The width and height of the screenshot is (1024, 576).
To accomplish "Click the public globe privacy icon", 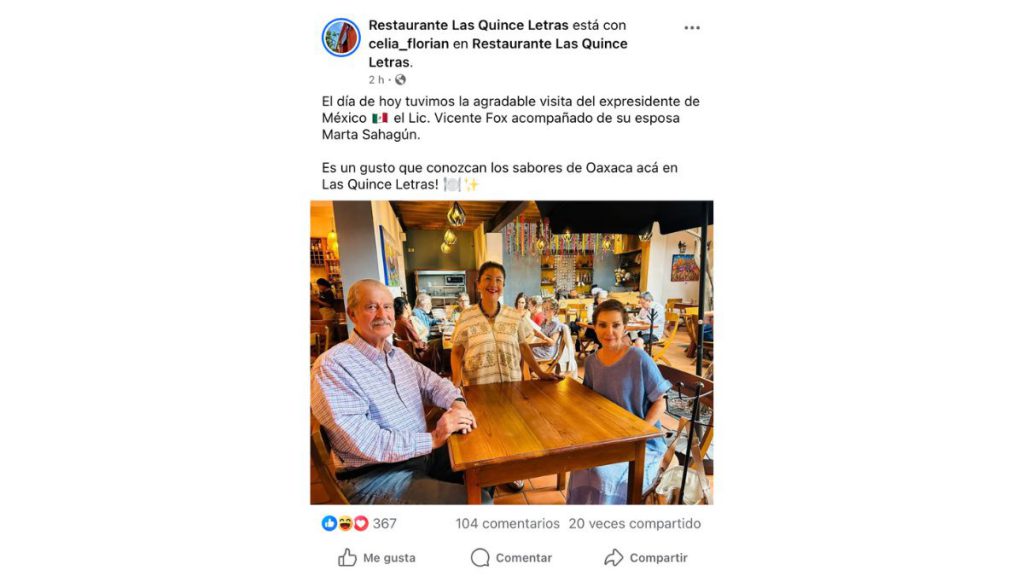I will tap(400, 80).
